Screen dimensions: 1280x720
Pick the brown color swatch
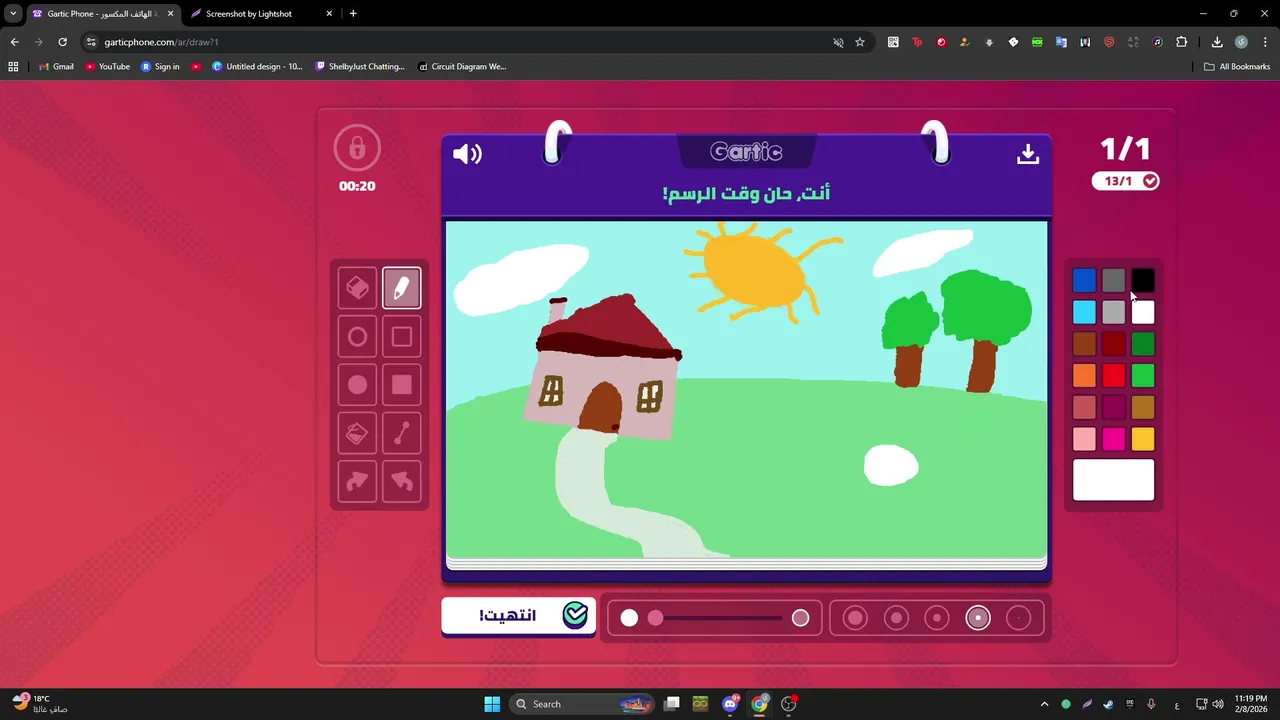1084,344
